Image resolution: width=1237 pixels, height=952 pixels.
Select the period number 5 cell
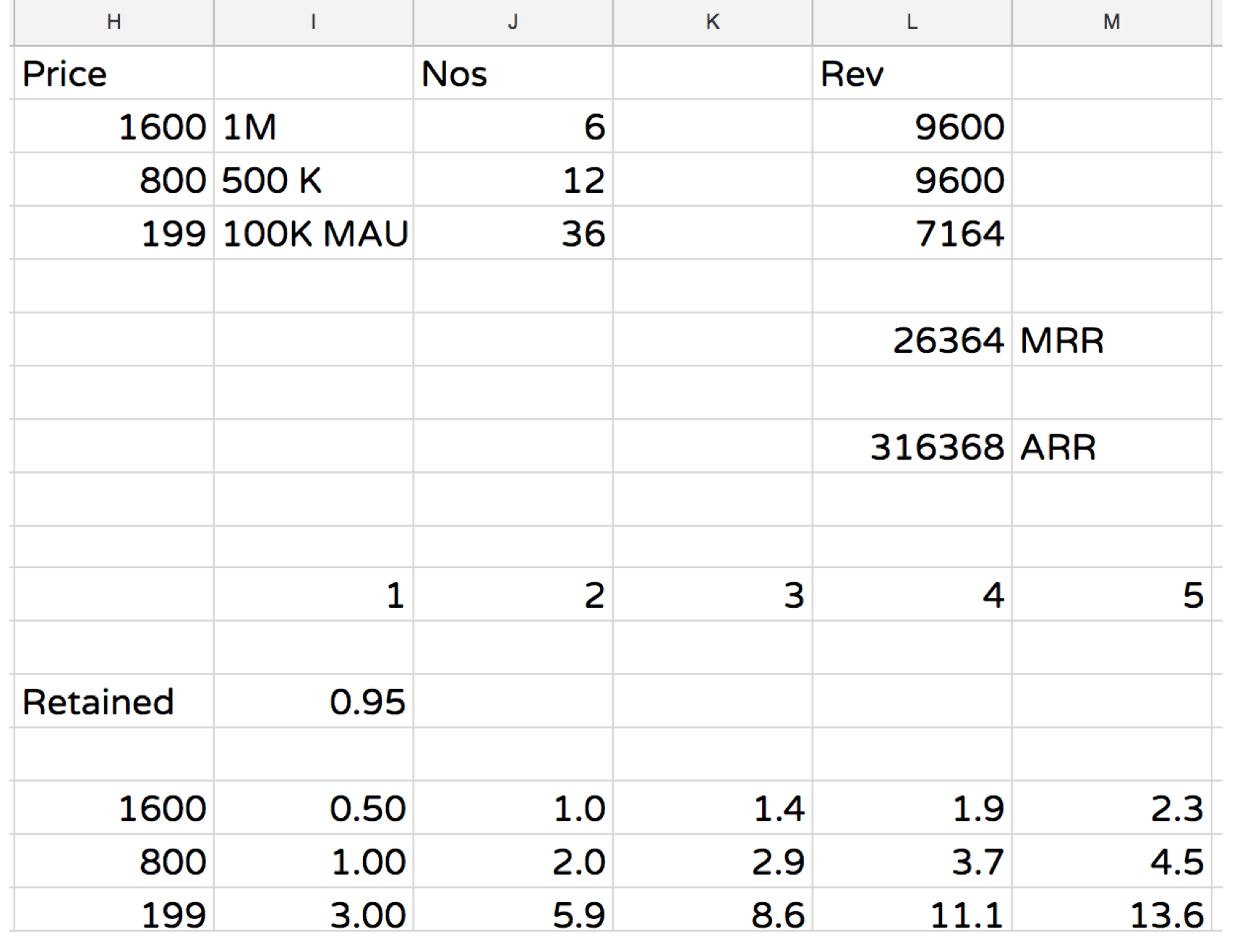(1112, 594)
